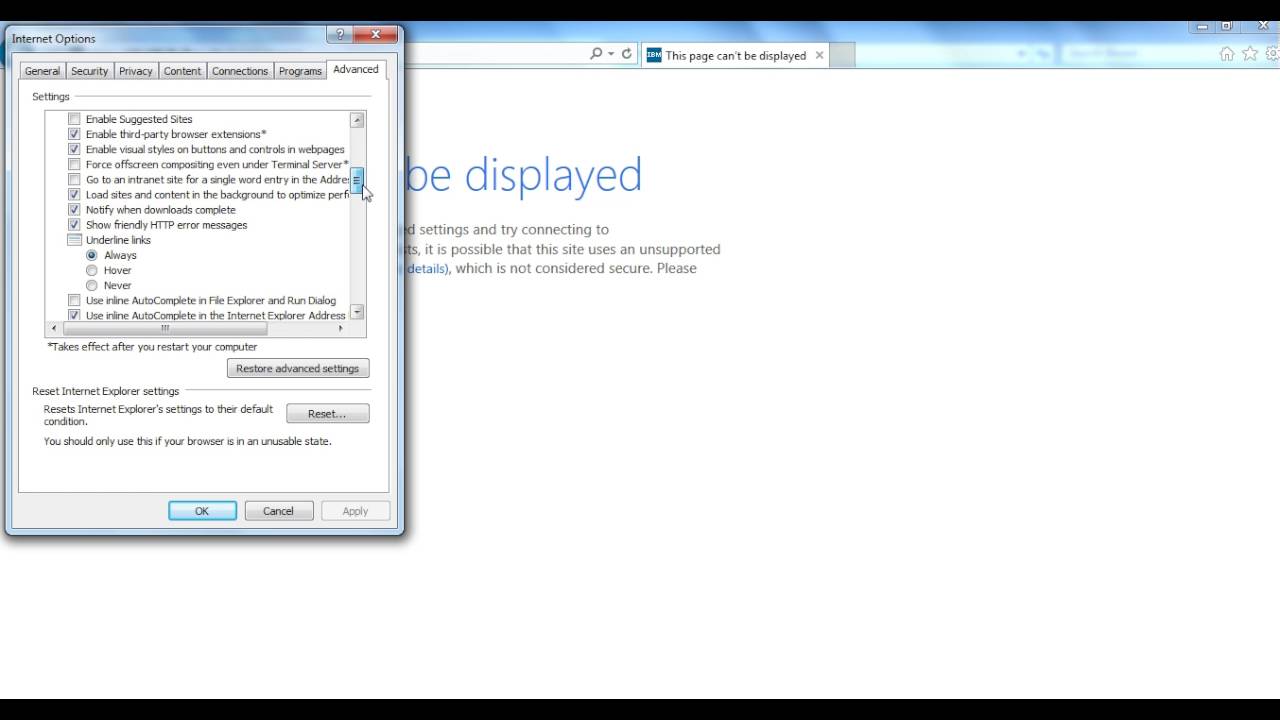Open a new blank tab in Internet Explorer
This screenshot has height=720, width=1280.
[x=843, y=56]
